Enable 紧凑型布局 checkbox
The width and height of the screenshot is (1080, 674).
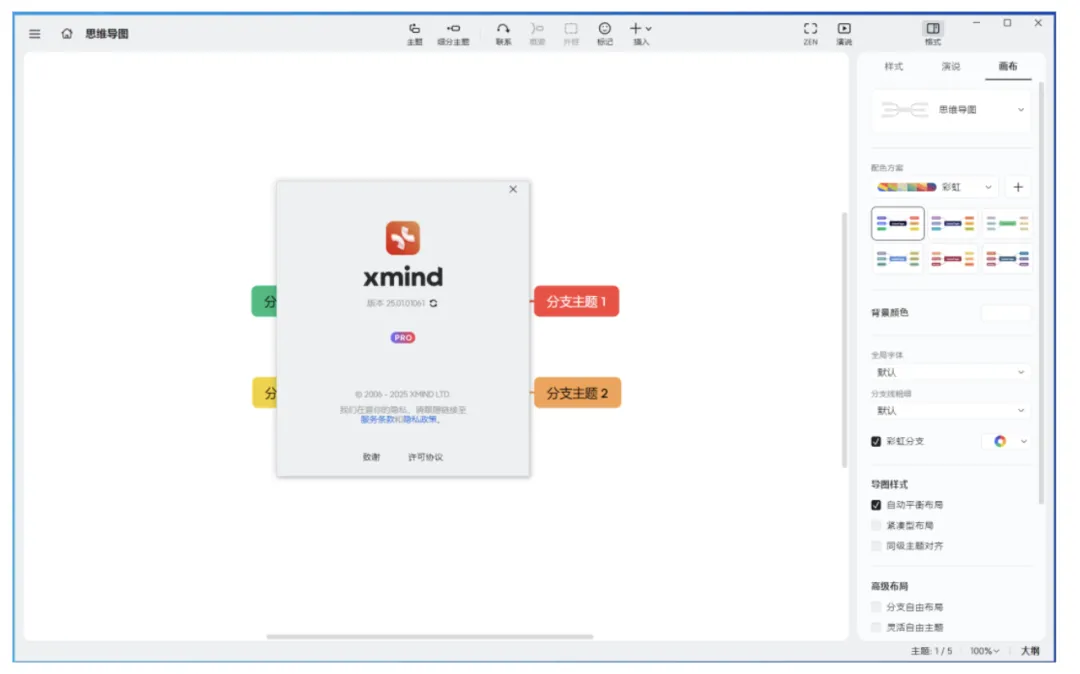[876, 526]
